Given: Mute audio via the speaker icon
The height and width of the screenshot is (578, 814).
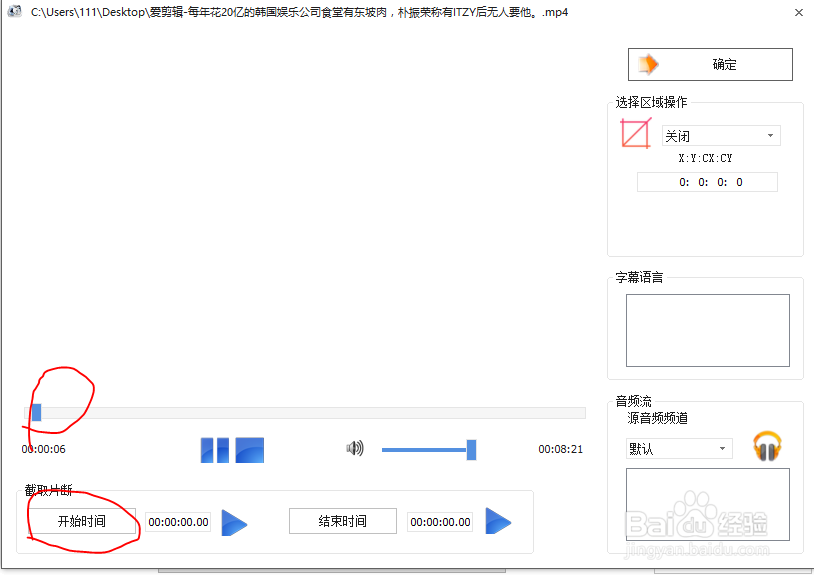Looking at the screenshot, I should tap(355, 449).
